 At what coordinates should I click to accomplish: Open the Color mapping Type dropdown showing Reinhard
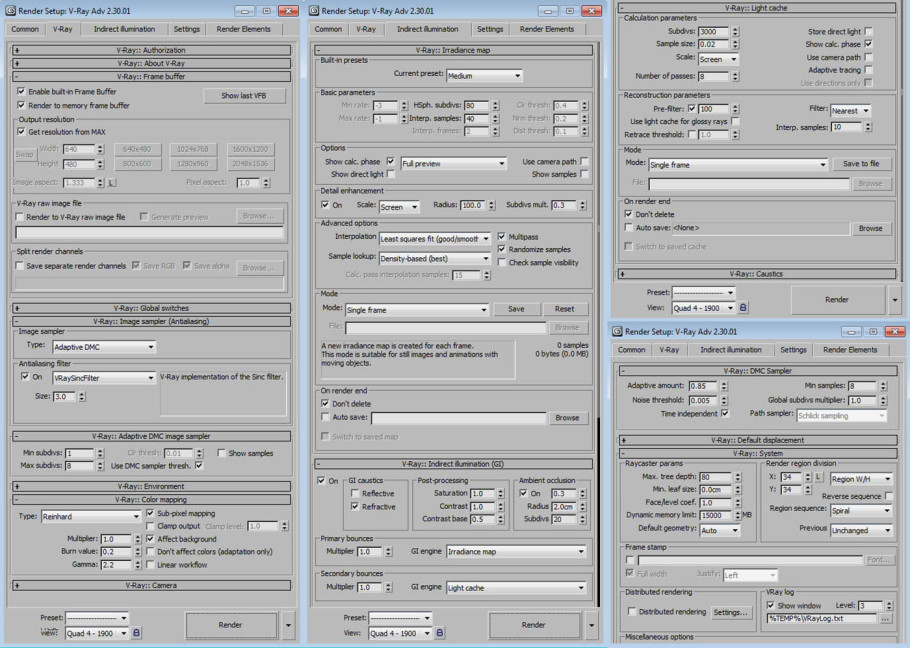[91, 516]
